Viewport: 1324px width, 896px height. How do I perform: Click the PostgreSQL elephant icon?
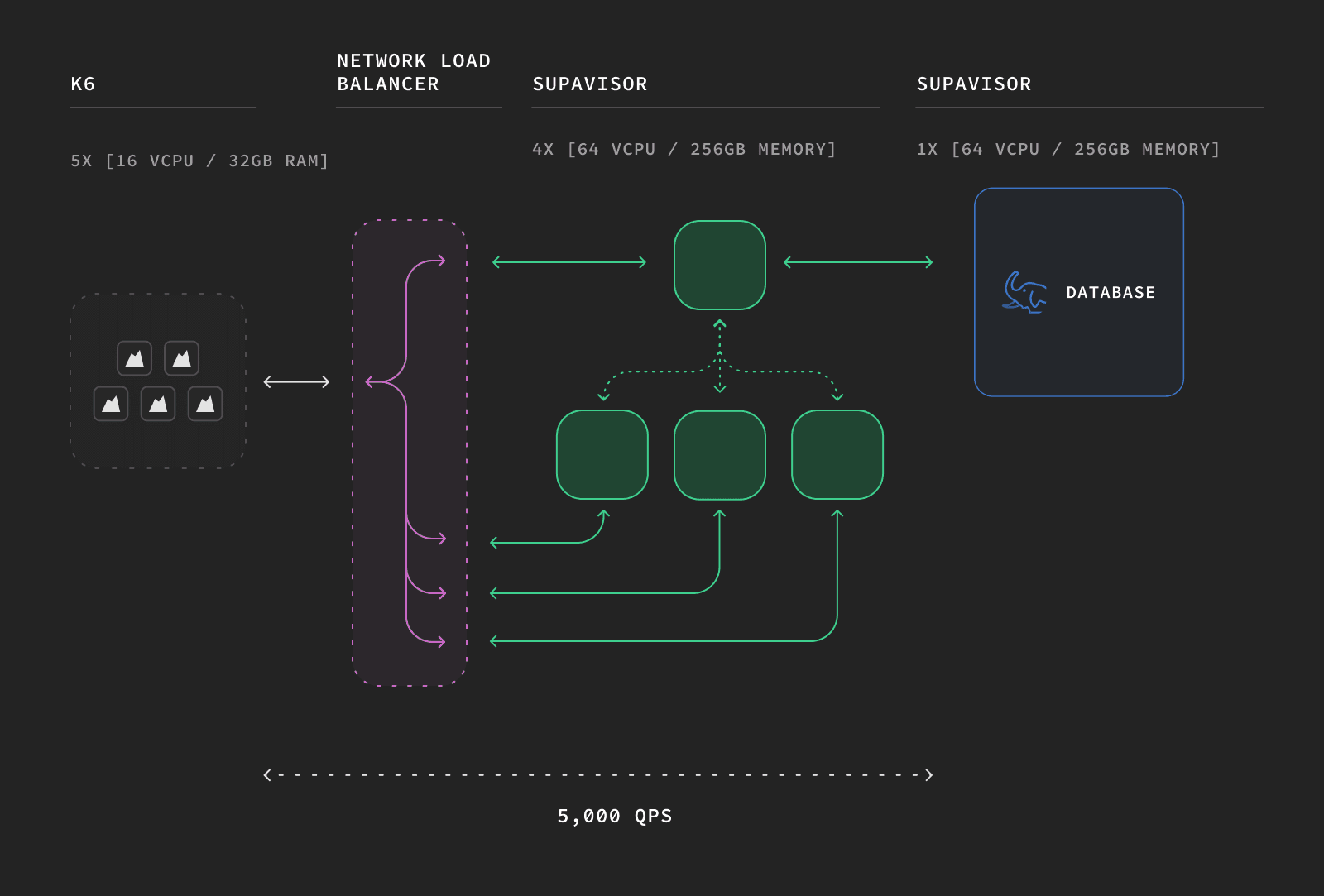(x=1024, y=293)
